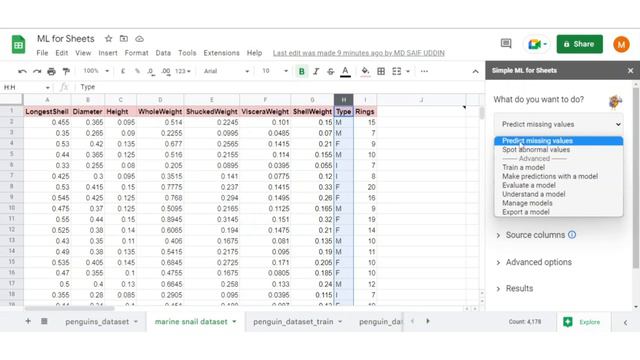
Task: Print the spreadsheet
Action: click(x=51, y=71)
